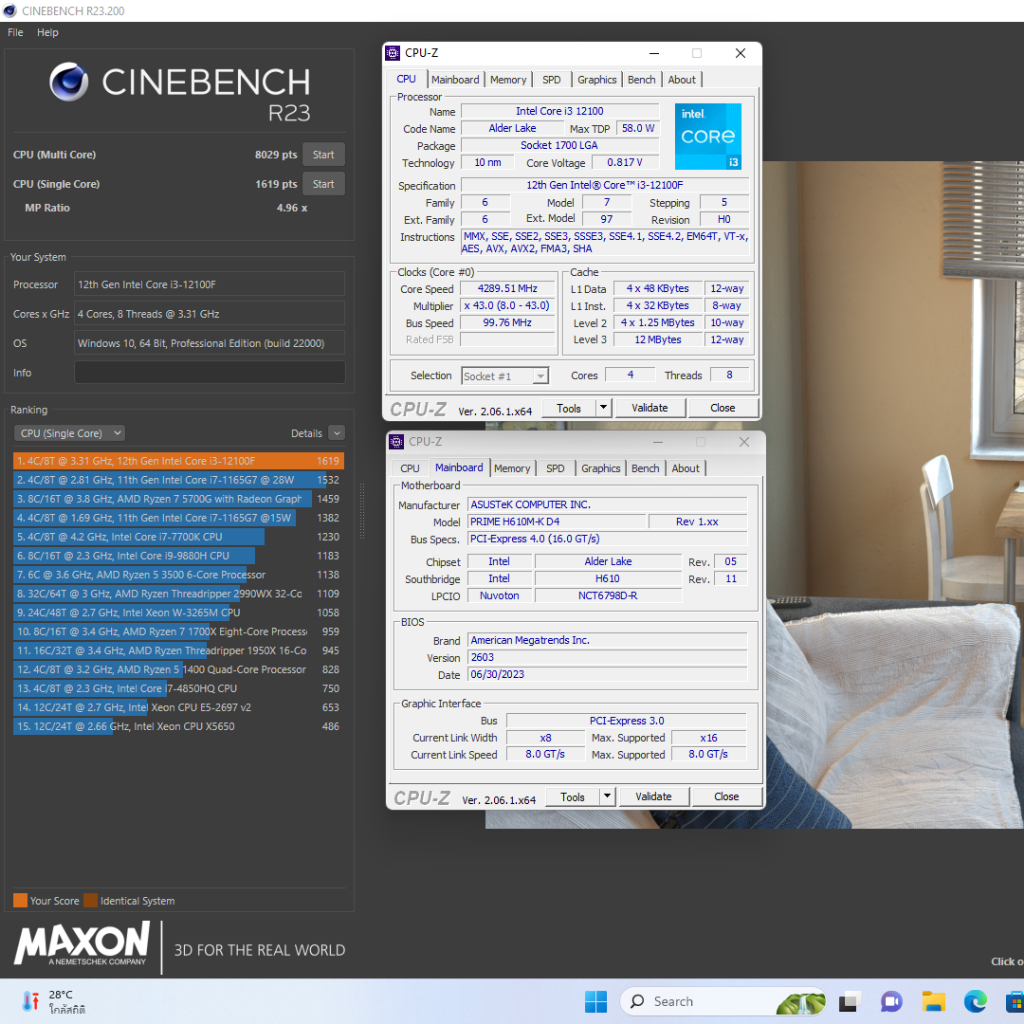
Task: Open the Tools dropdown arrow in upper CPU-Z
Action: click(x=603, y=408)
